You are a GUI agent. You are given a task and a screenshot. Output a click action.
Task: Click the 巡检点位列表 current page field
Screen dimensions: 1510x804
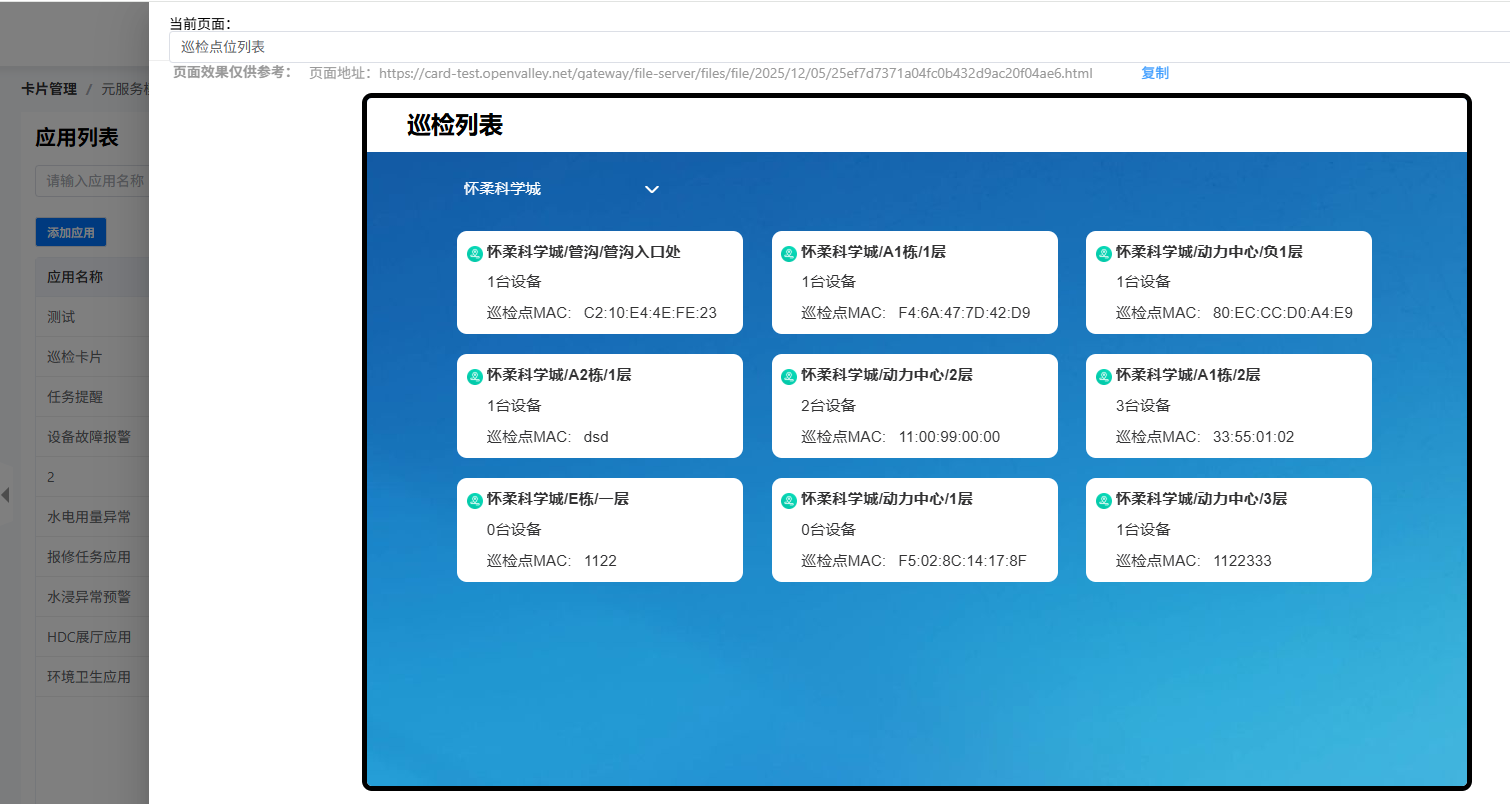pyautogui.click(x=838, y=47)
